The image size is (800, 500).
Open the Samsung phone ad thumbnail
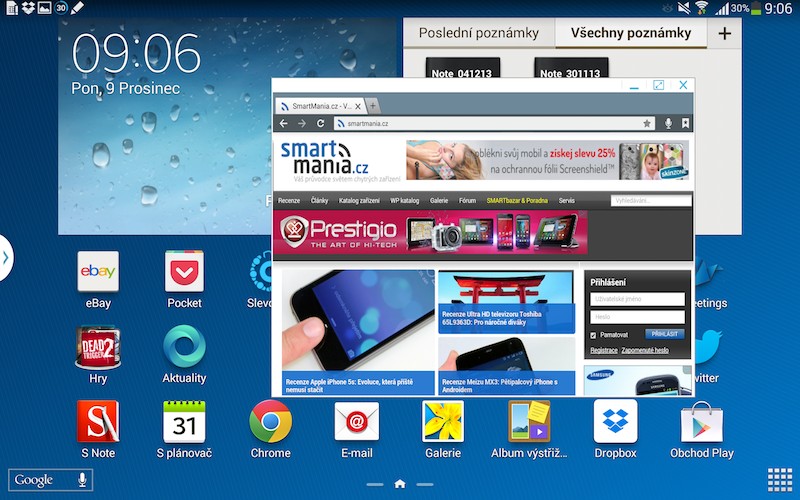click(637, 381)
